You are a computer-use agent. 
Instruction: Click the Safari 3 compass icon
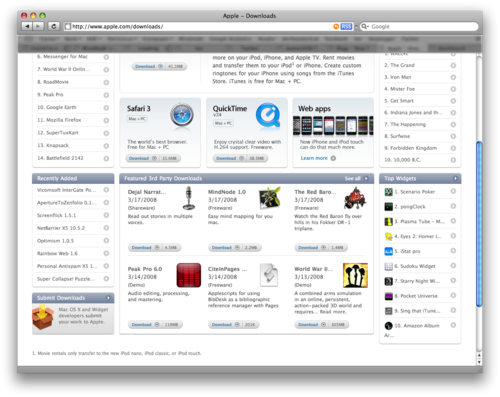182,115
